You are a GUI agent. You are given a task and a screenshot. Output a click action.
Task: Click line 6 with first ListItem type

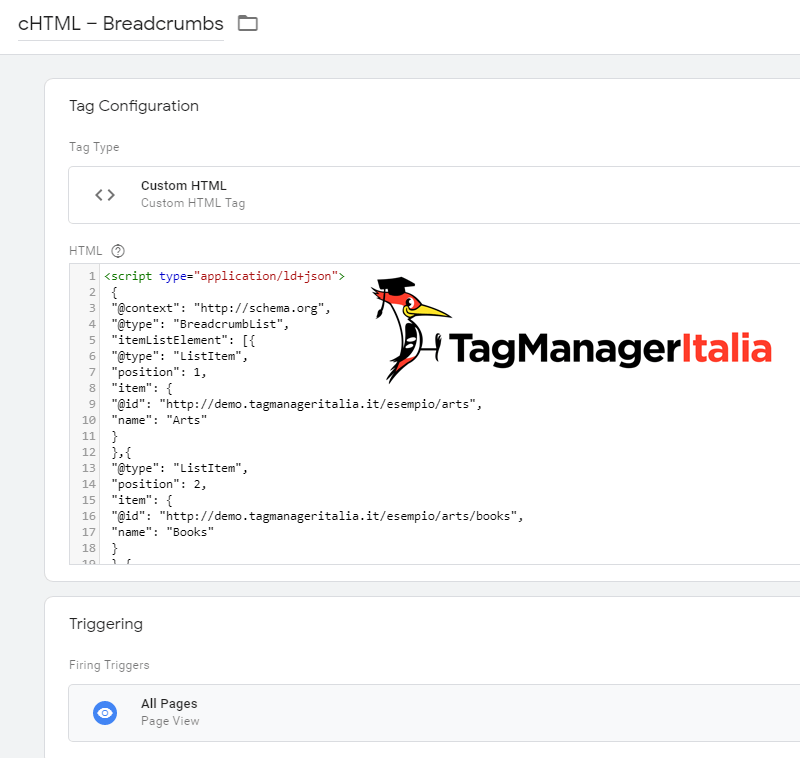[x=180, y=356]
